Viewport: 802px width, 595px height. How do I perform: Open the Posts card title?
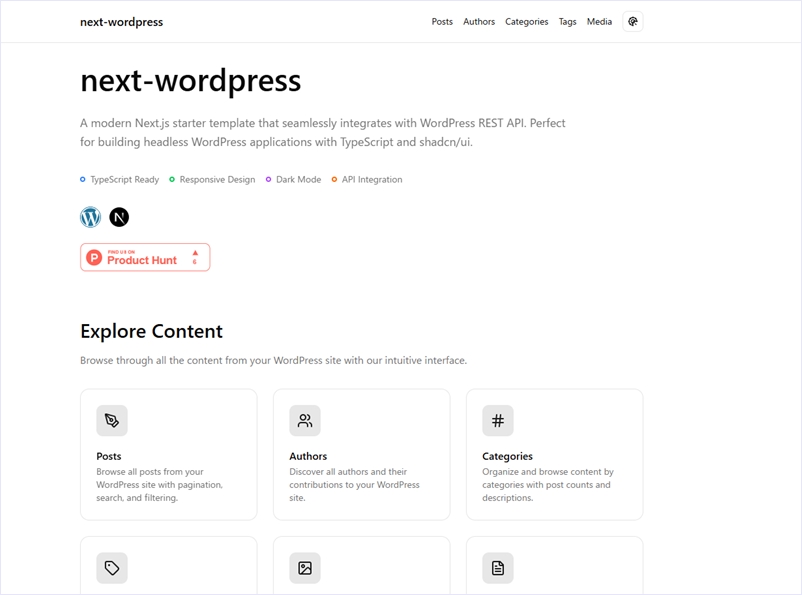(109, 456)
